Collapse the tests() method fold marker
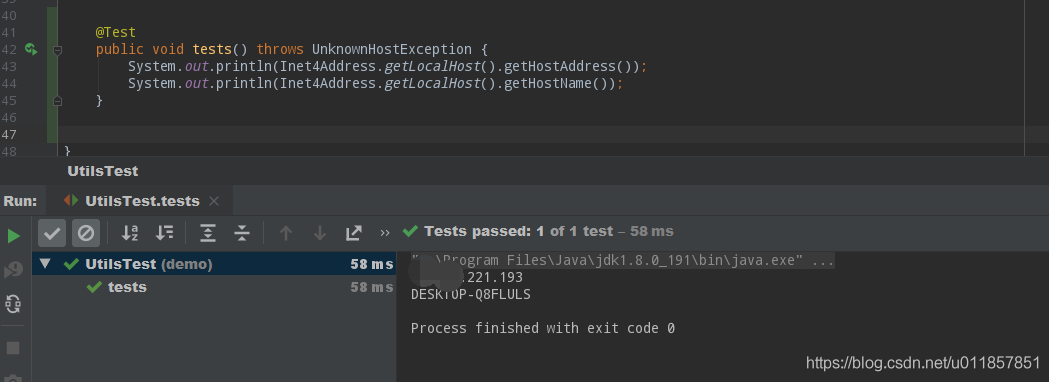The image size is (1049, 382). point(58,50)
